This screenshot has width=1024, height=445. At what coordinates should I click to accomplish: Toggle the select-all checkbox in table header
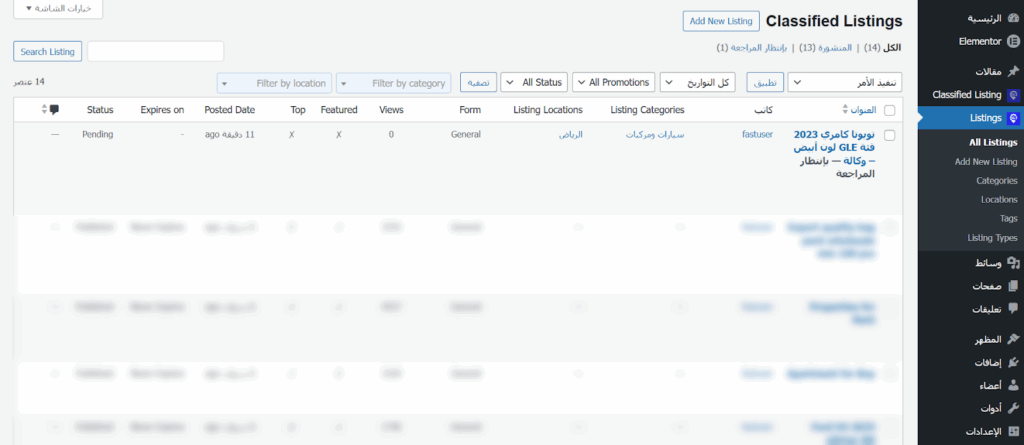[890, 110]
